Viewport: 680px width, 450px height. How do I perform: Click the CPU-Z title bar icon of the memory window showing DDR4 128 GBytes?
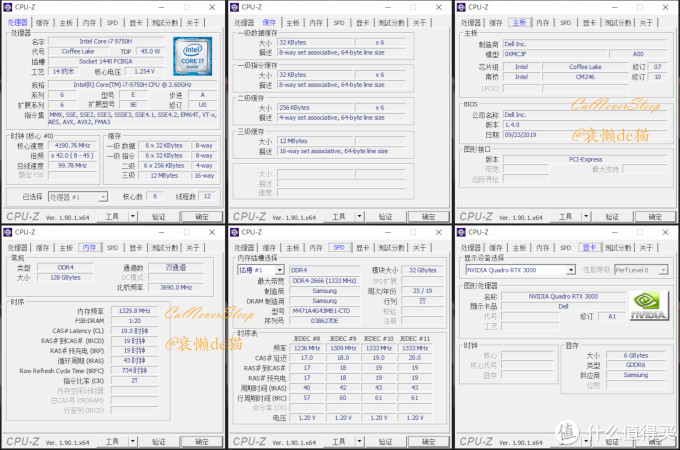coord(8,232)
